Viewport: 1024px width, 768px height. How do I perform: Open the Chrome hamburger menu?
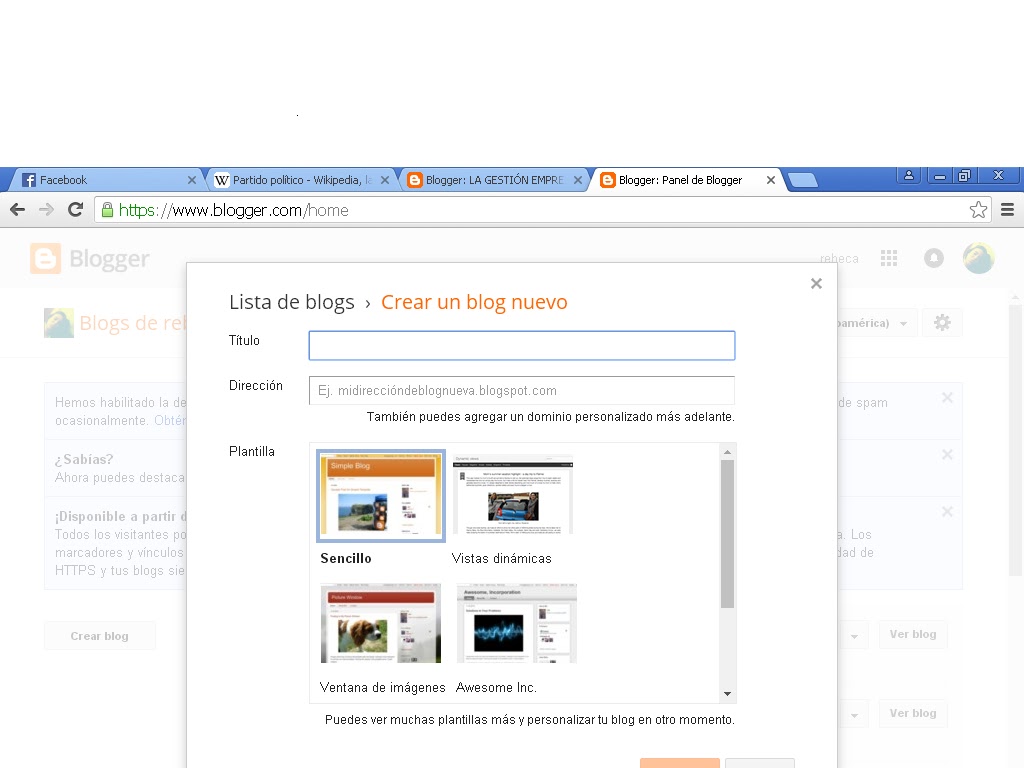[1008, 210]
